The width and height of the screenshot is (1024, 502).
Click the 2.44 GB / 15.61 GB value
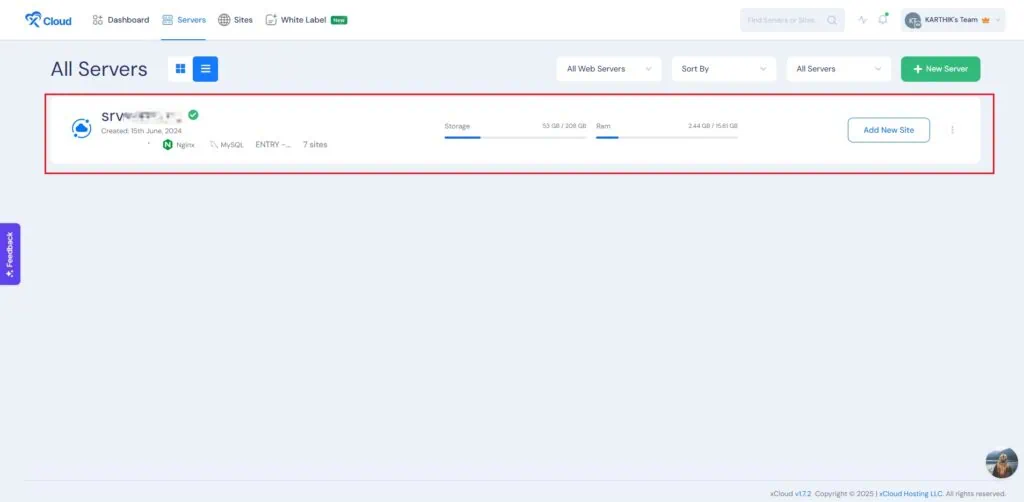(x=712, y=125)
